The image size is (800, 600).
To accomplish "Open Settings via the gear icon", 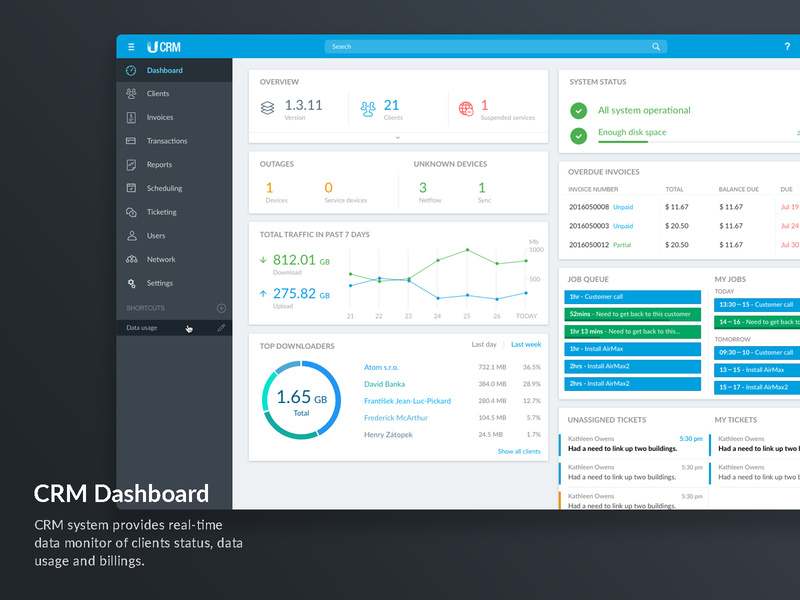I will pos(130,282).
